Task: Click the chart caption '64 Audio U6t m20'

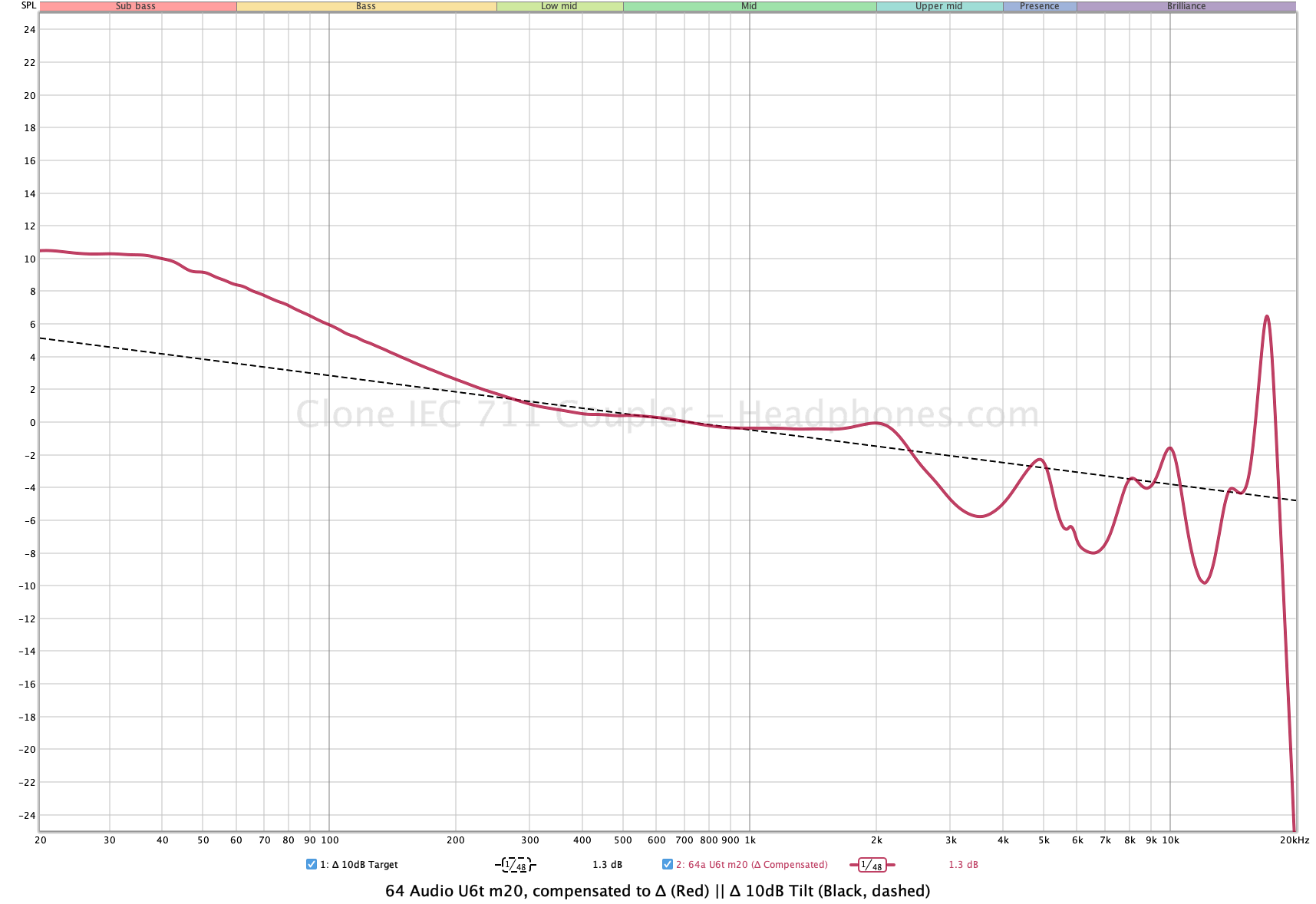Action: pos(456,891)
